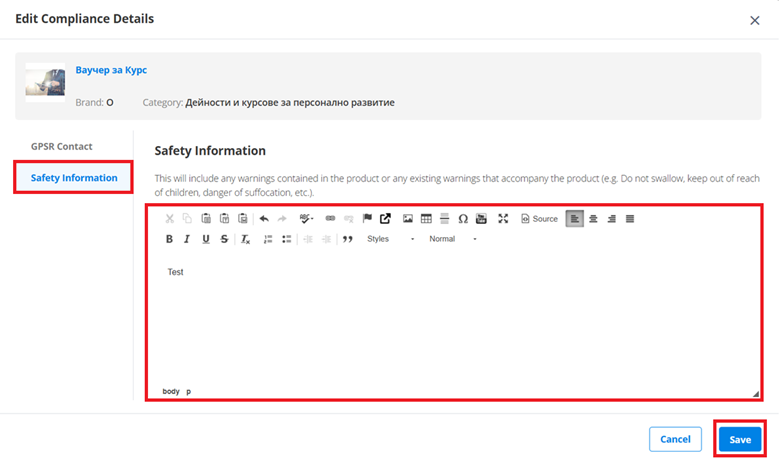Toggle underline formatting
The height and width of the screenshot is (462, 780).
pyautogui.click(x=206, y=239)
